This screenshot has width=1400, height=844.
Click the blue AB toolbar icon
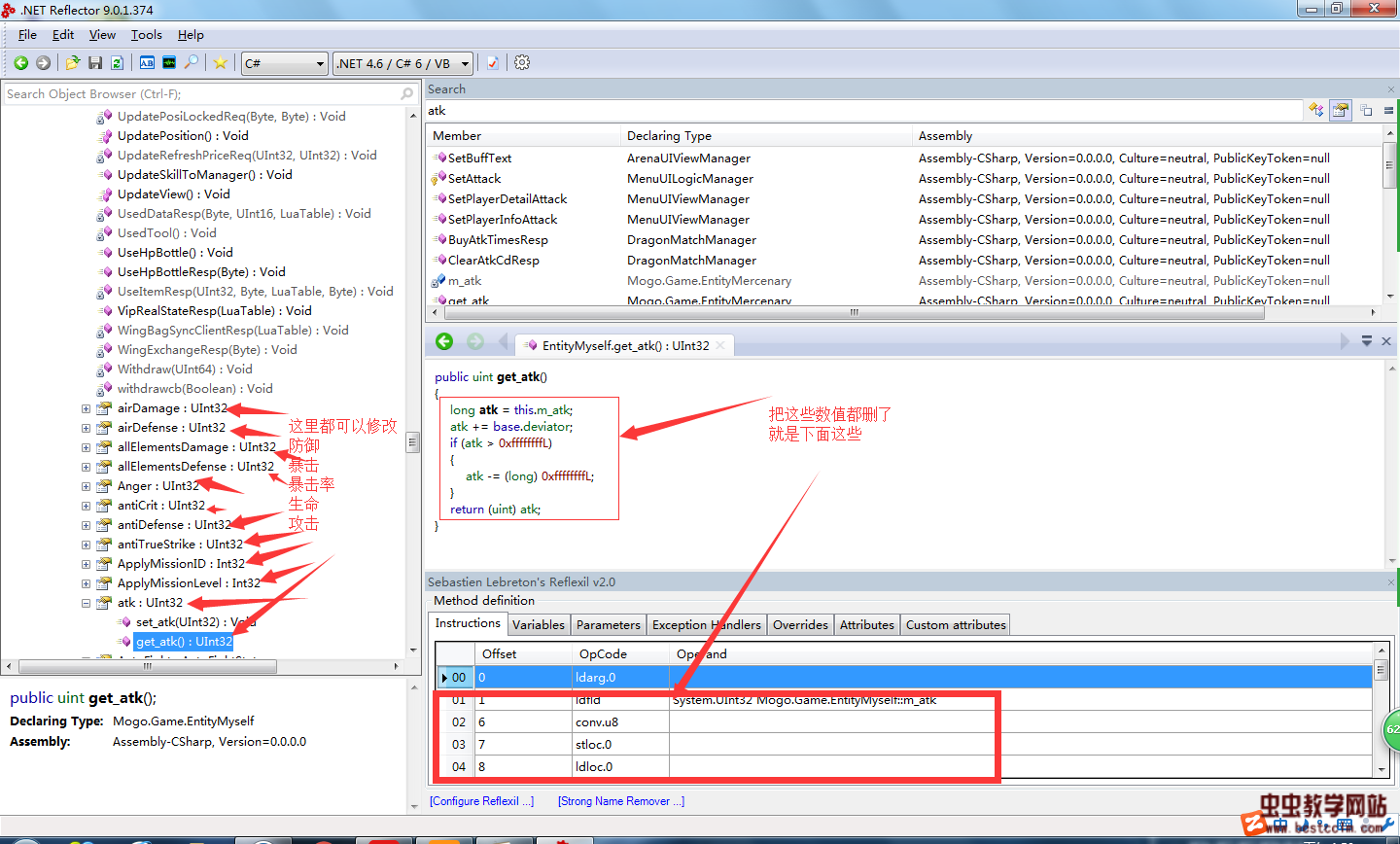click(147, 63)
